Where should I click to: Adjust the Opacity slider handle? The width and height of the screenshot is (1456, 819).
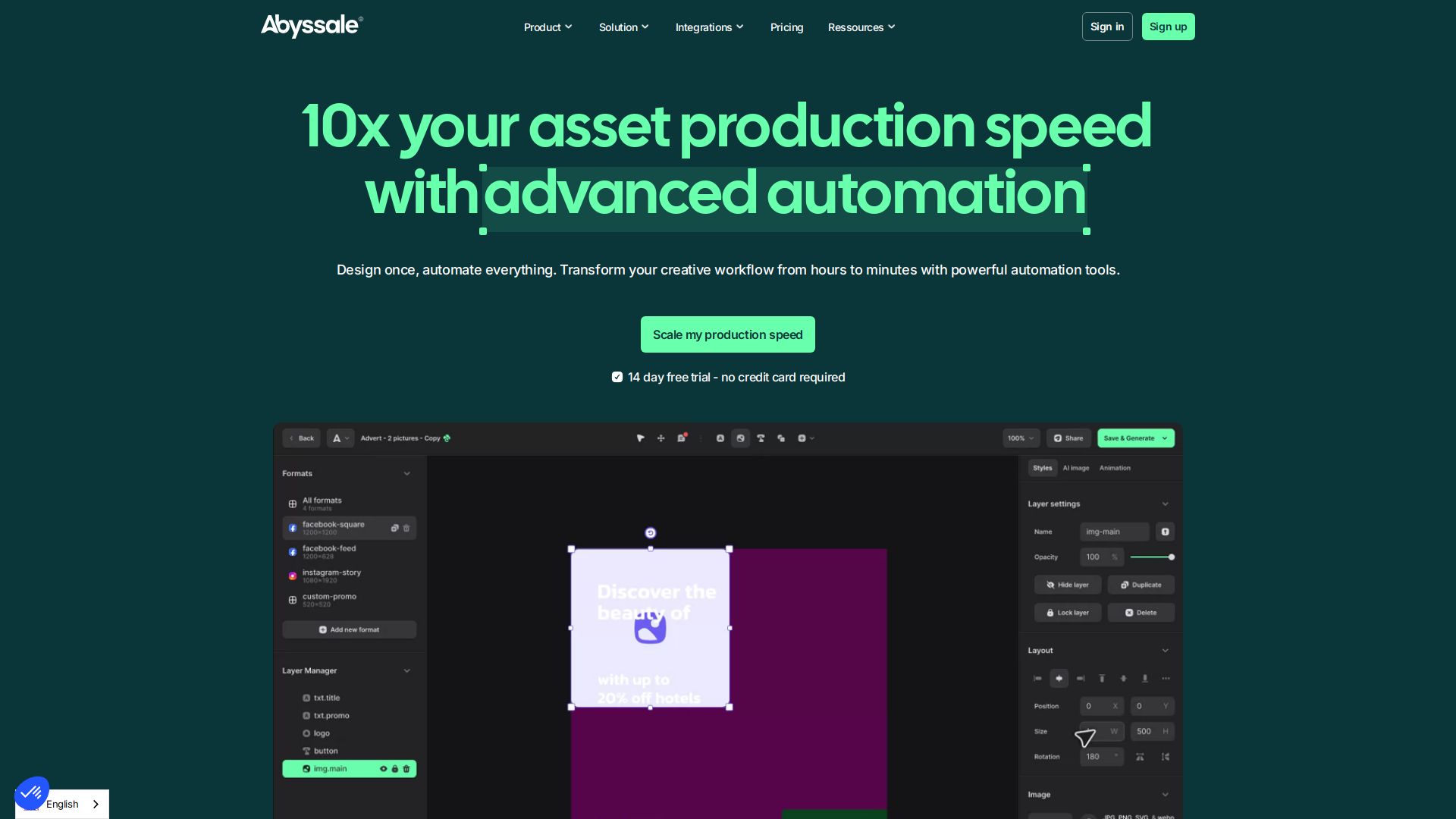click(1172, 557)
